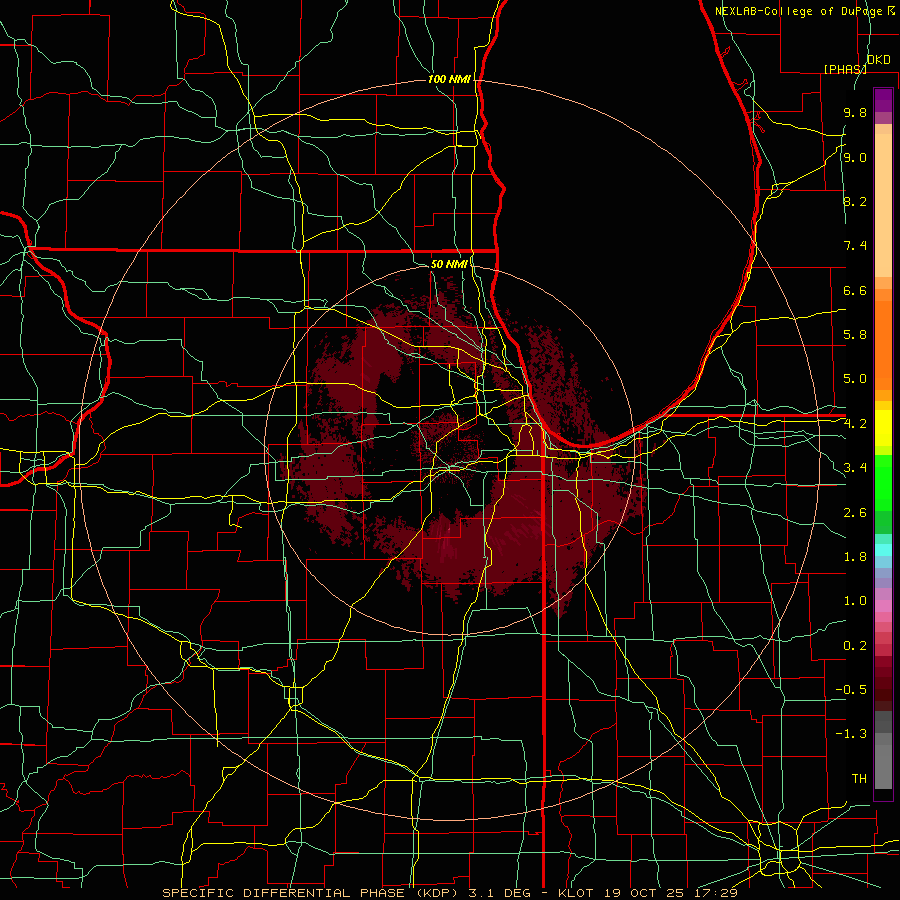
Task: Click the NEXLAB-College of DuPage credit text
Action: 798,11
